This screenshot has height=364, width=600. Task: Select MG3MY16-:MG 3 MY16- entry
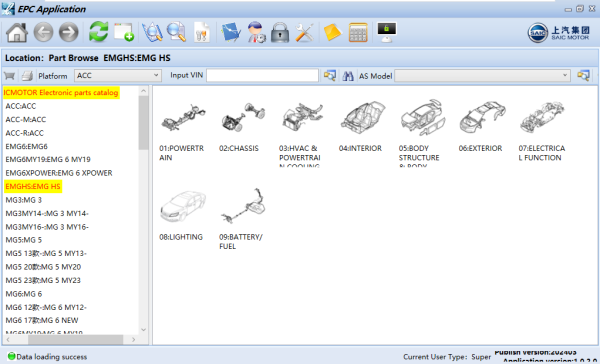point(47,227)
